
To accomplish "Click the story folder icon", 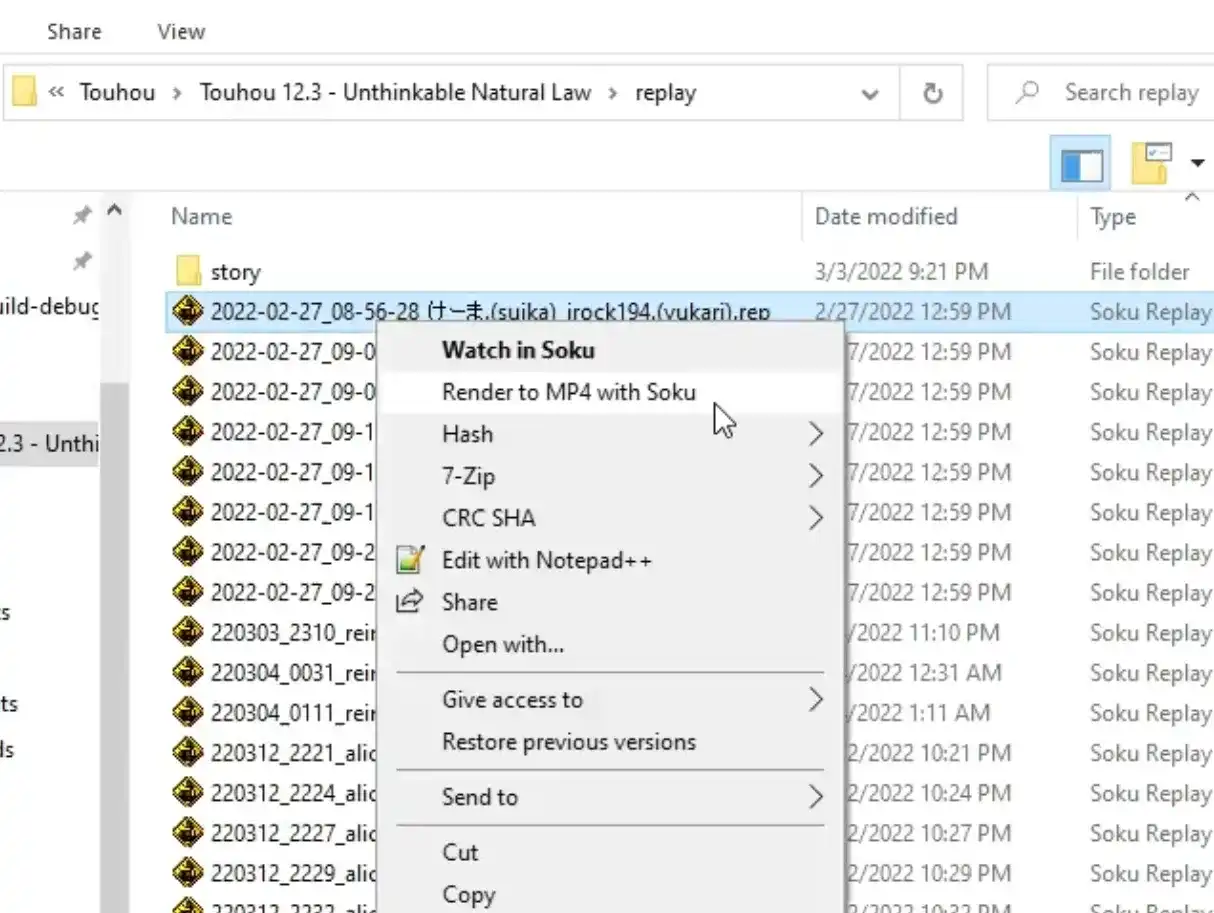I will (188, 271).
